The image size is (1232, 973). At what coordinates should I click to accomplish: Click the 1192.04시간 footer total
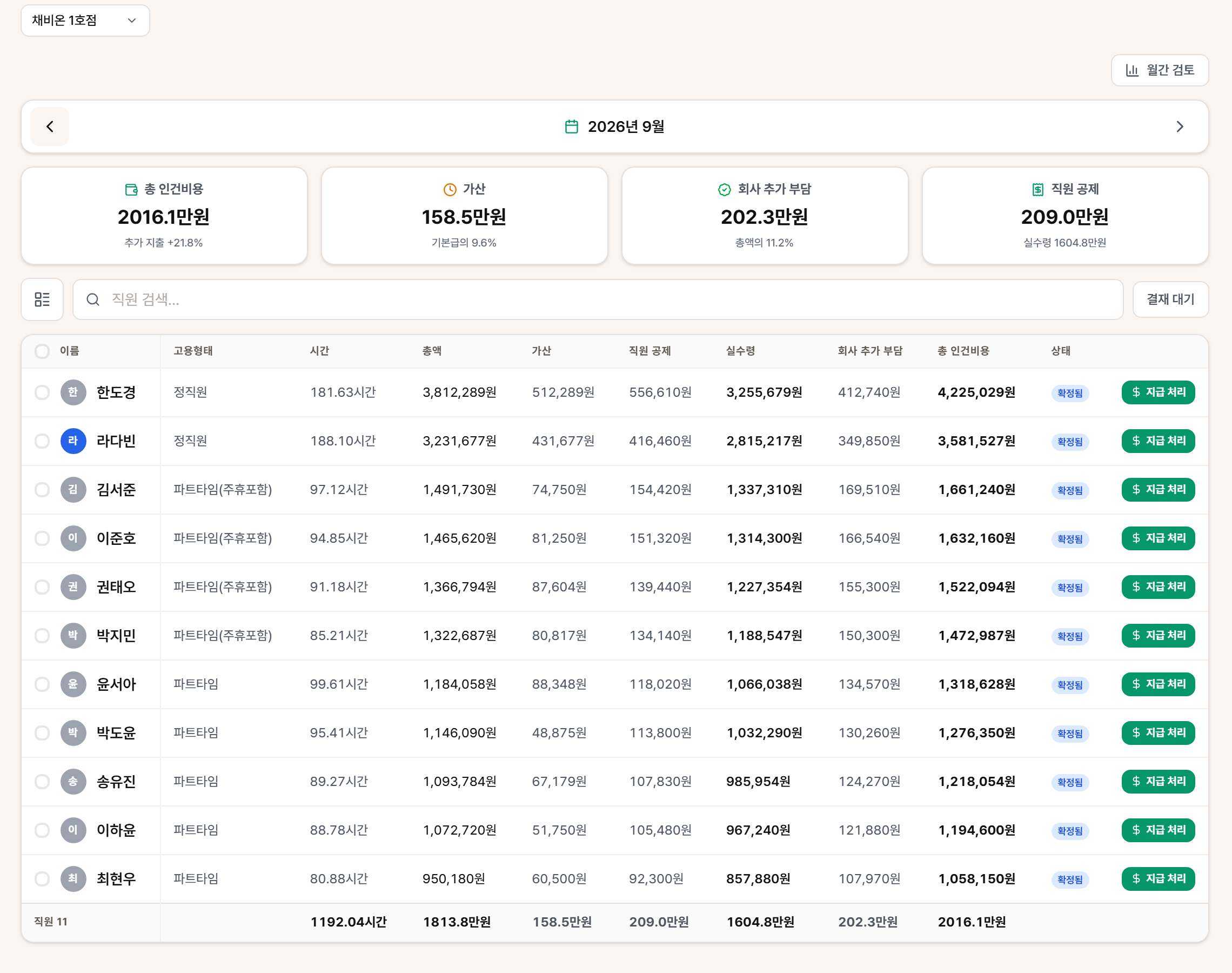(x=349, y=922)
